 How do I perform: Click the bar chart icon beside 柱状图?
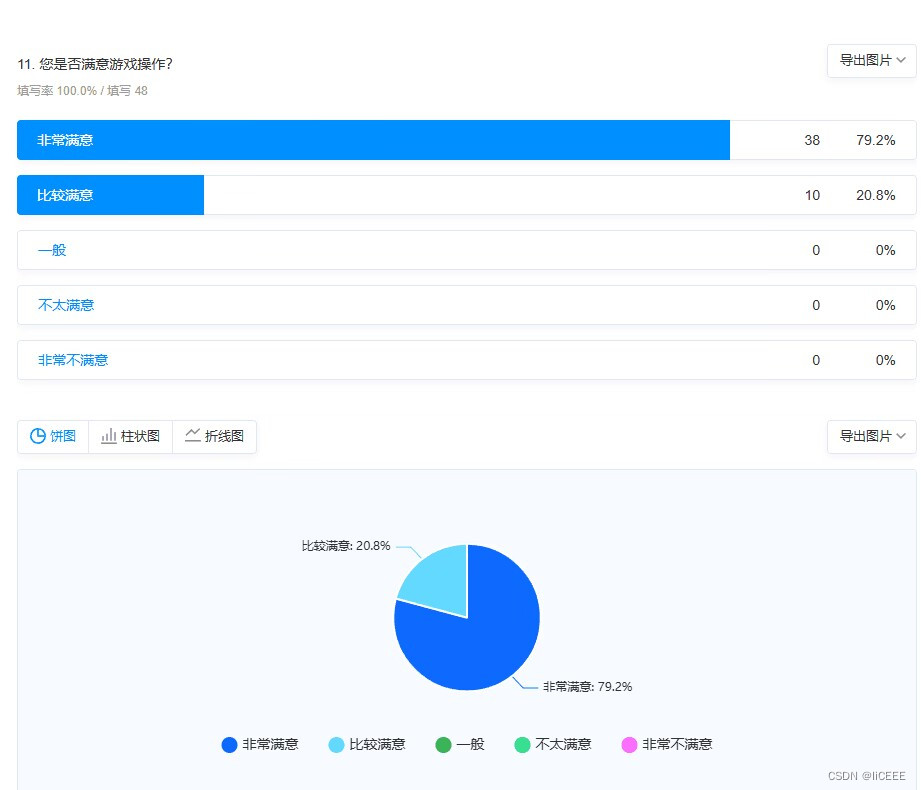tap(110, 436)
